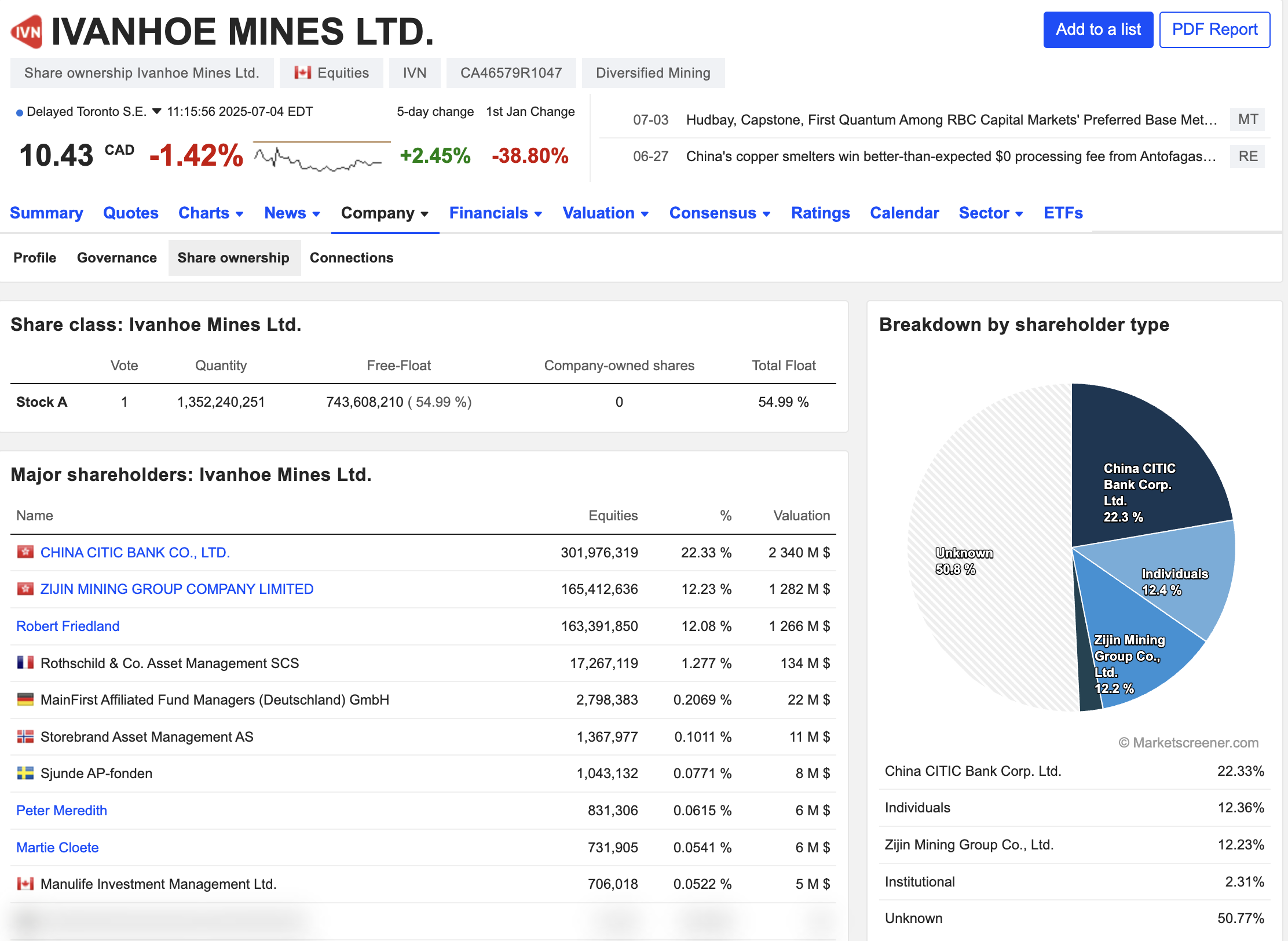Image resolution: width=1288 pixels, height=941 pixels.
Task: Click the MT news source badge
Action: [1247, 119]
